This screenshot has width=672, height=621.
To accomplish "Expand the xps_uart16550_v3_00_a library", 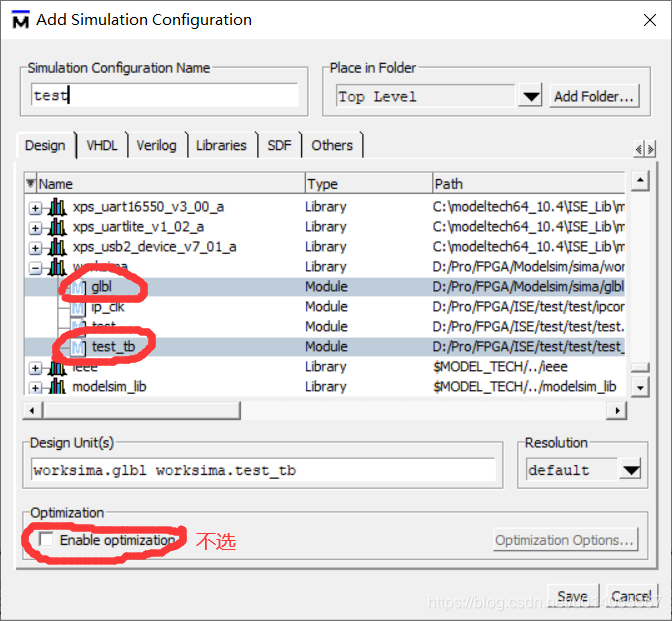I will (x=36, y=208).
